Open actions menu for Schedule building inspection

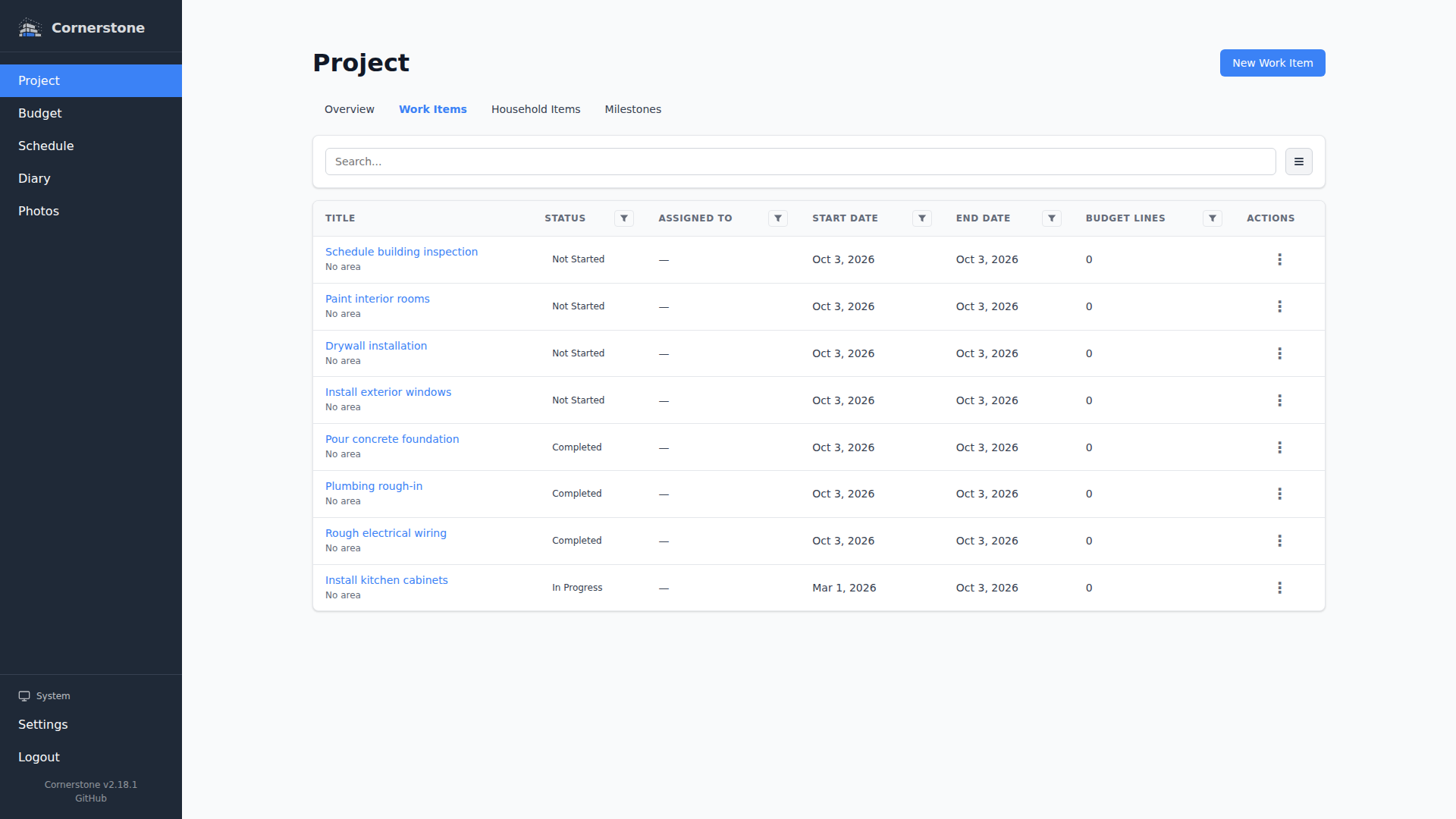pos(1279,259)
